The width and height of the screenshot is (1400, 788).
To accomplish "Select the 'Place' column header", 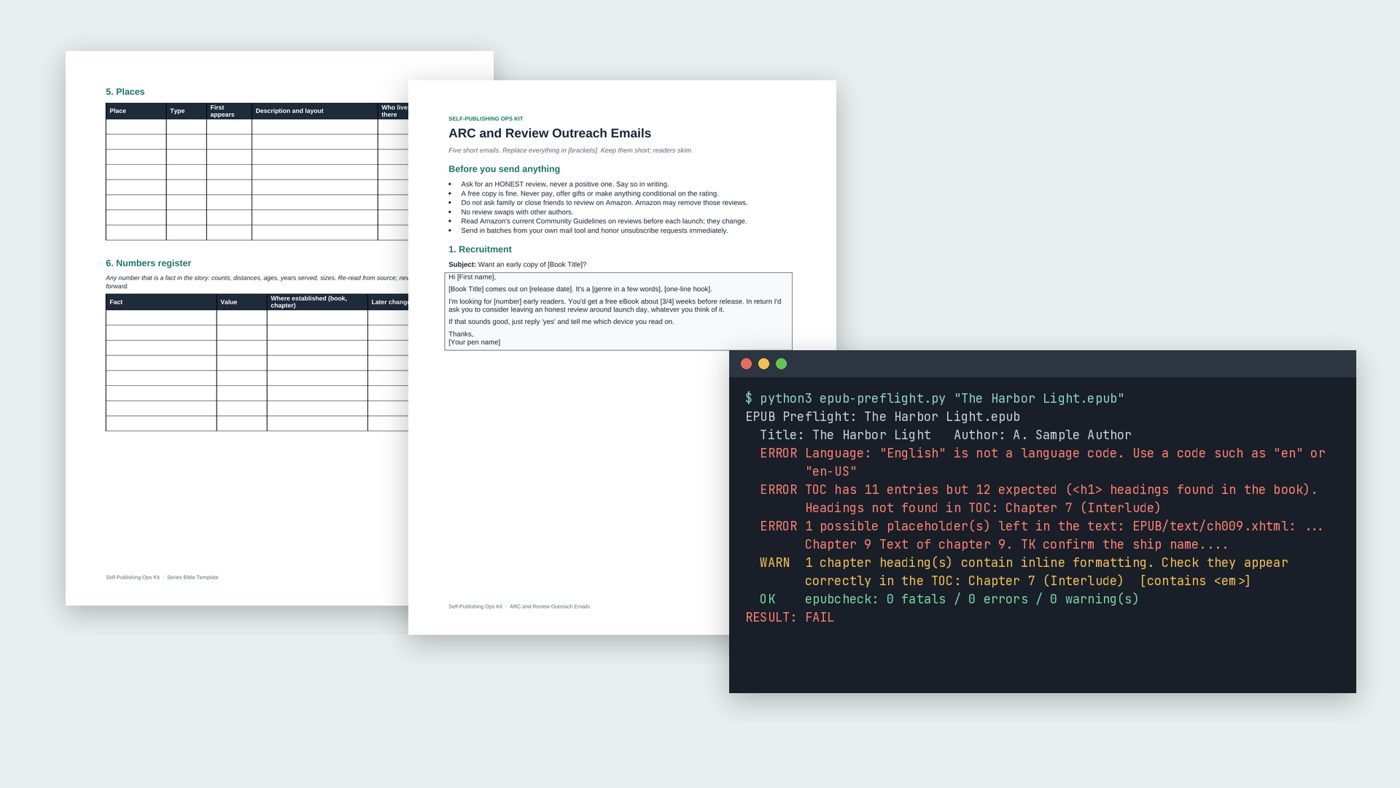I will tap(136, 111).
